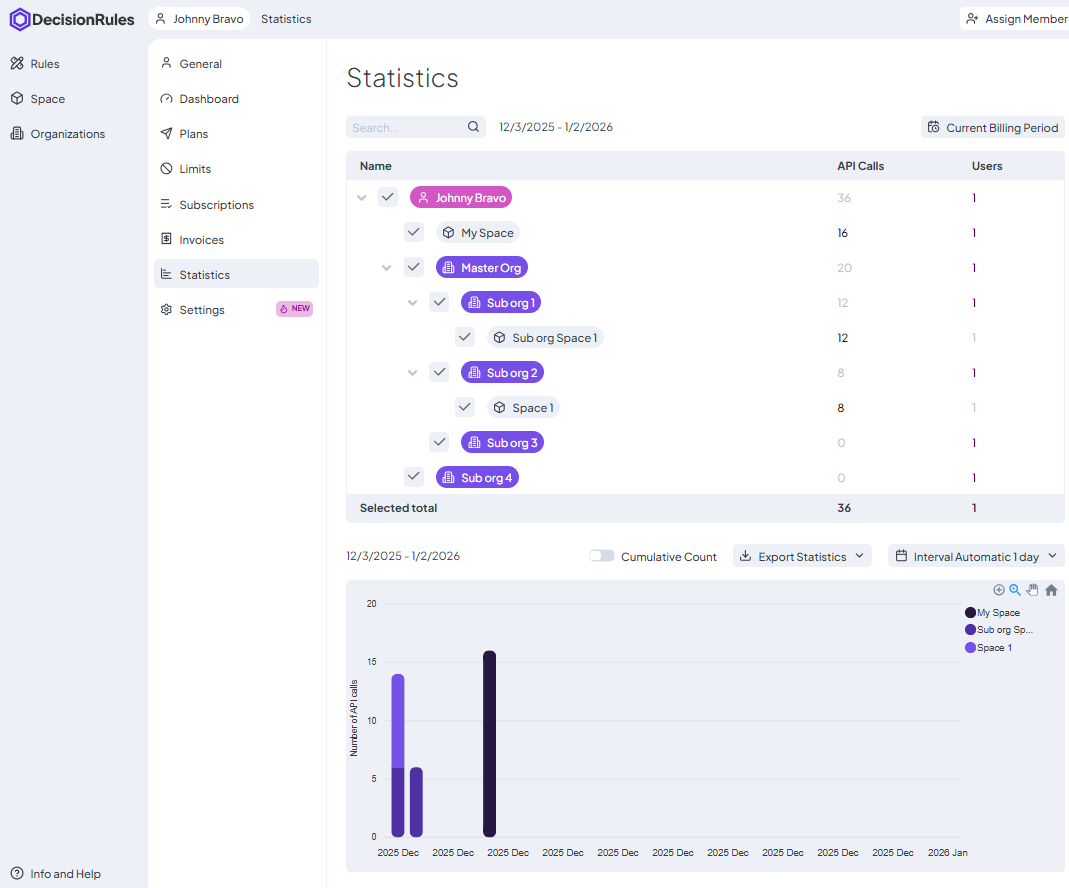
Task: Open Organizations in the left navigation
Action: [67, 134]
